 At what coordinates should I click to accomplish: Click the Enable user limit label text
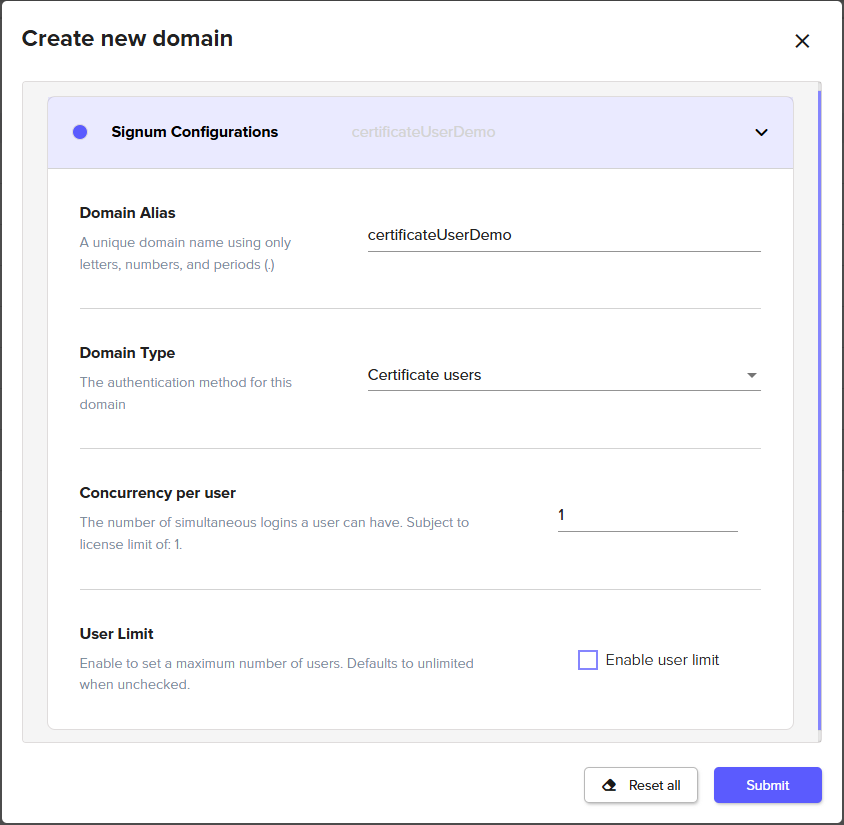662,660
